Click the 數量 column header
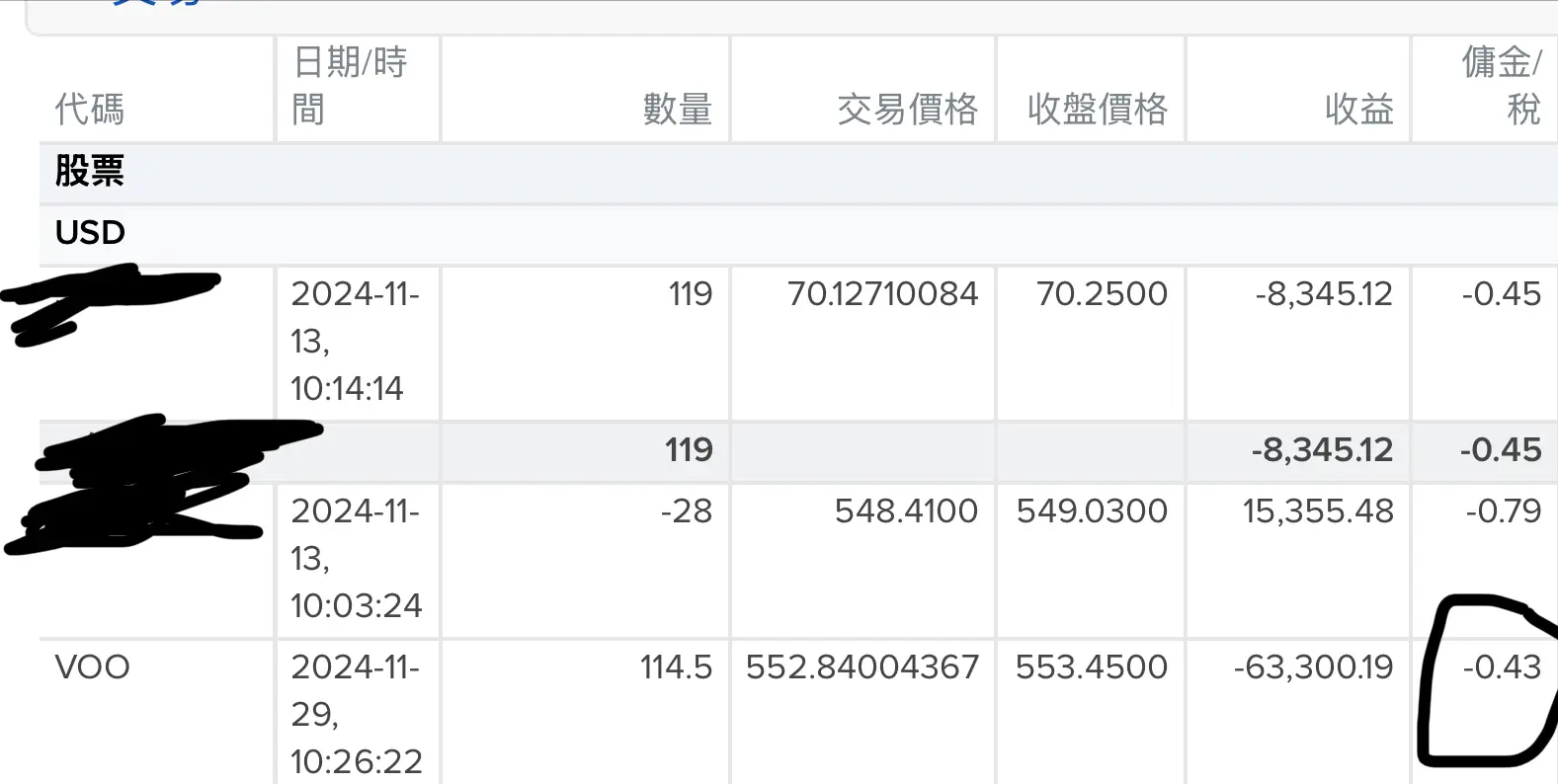 [677, 109]
